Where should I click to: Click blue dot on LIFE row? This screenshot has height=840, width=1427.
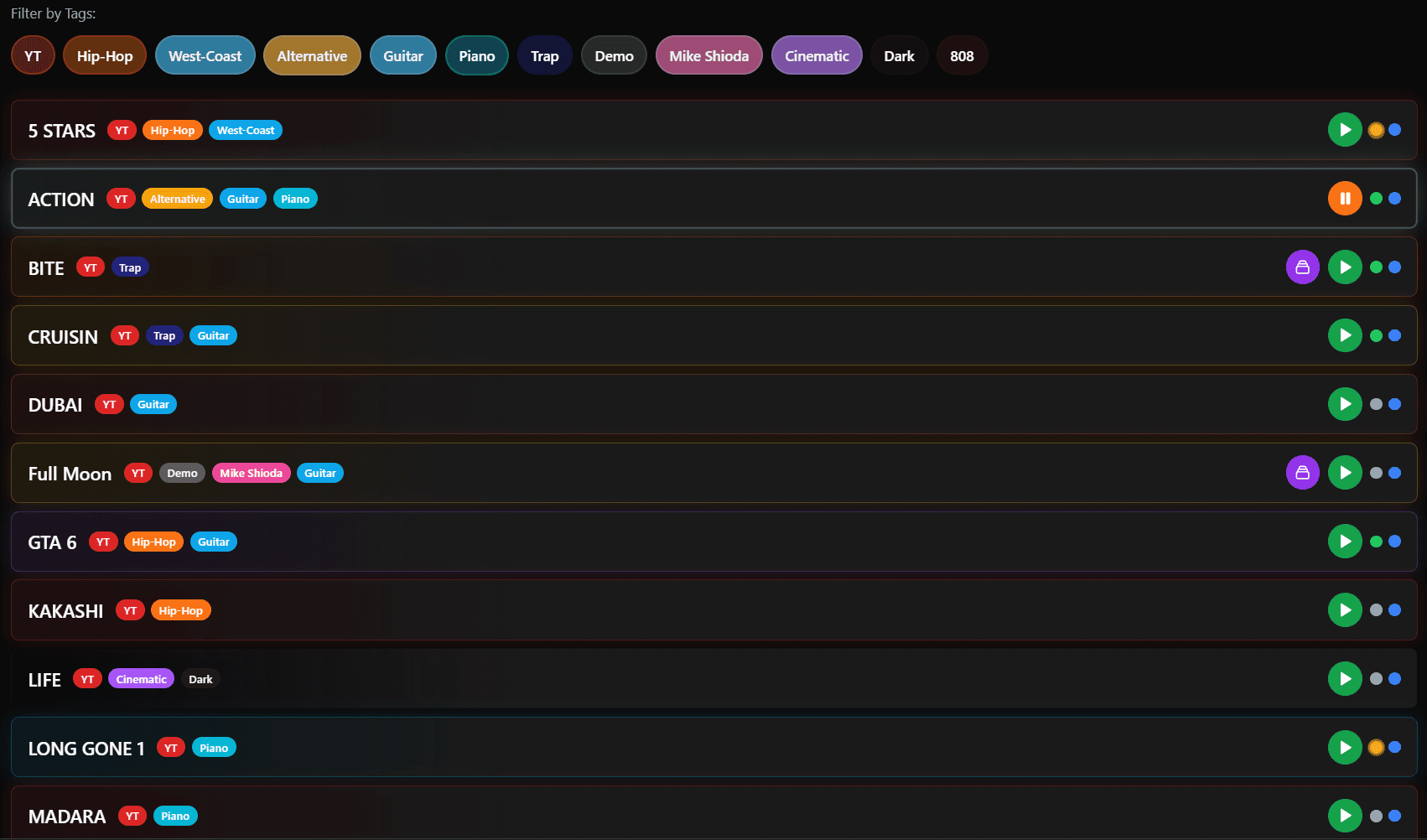pyautogui.click(x=1395, y=679)
